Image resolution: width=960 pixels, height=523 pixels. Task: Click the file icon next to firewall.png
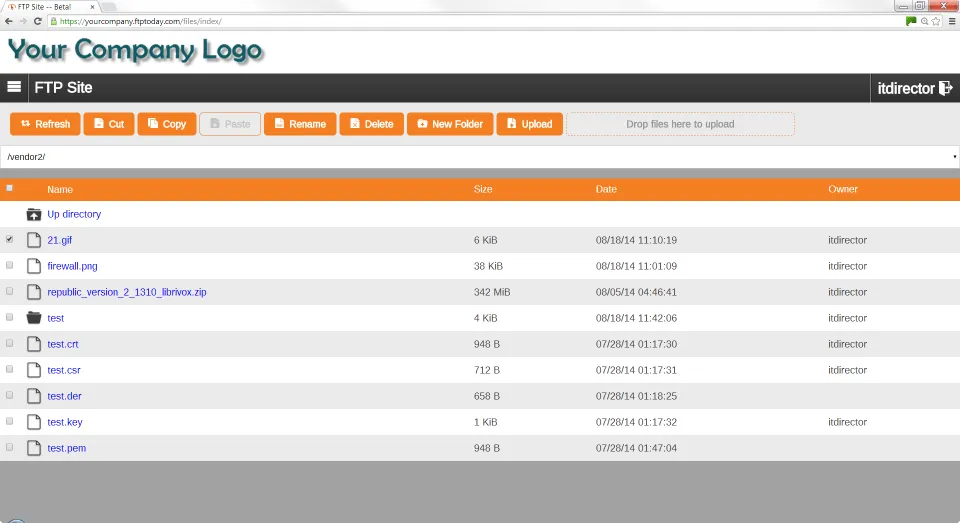[x=34, y=266]
